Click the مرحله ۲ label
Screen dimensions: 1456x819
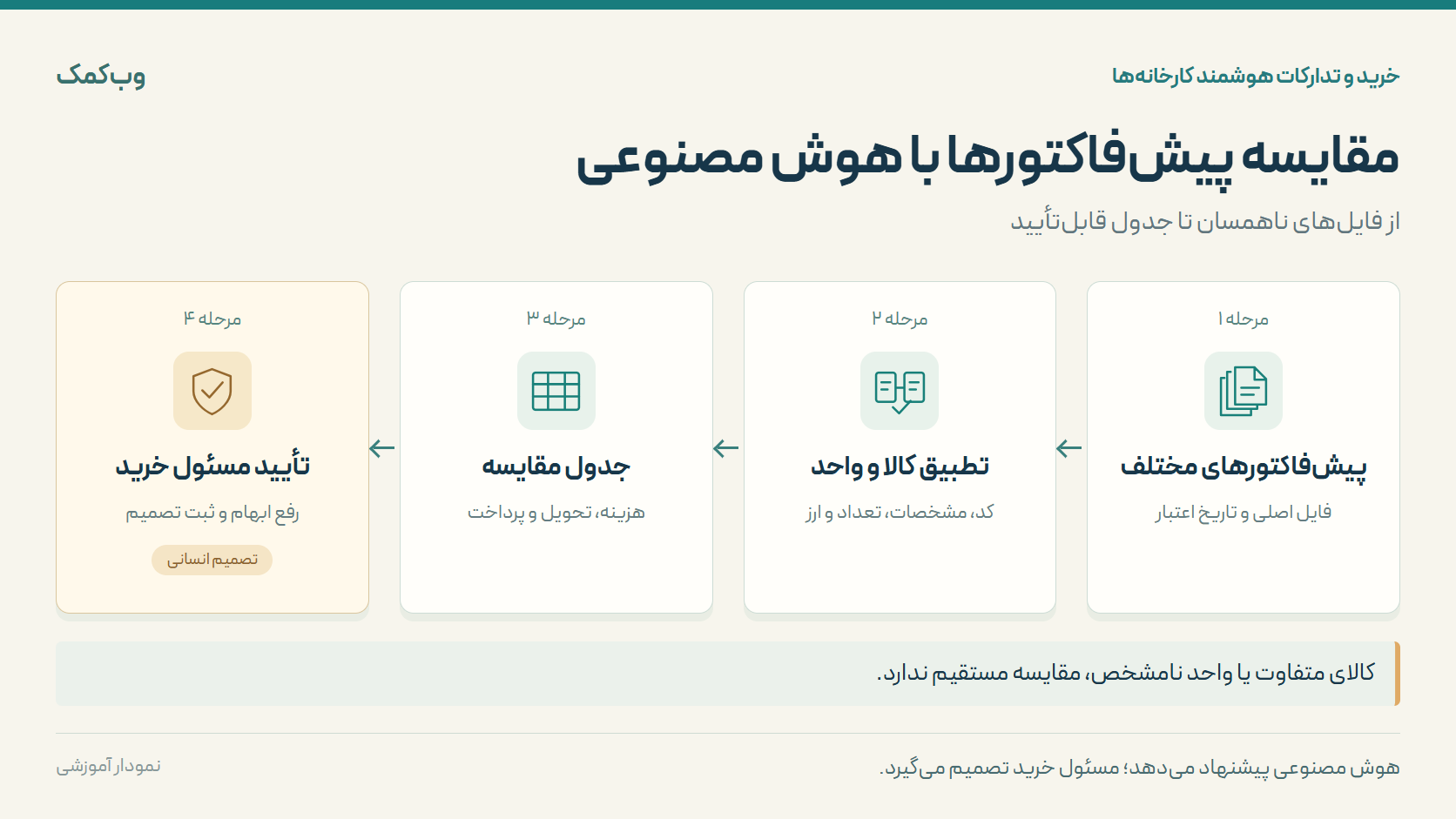pyautogui.click(x=900, y=319)
